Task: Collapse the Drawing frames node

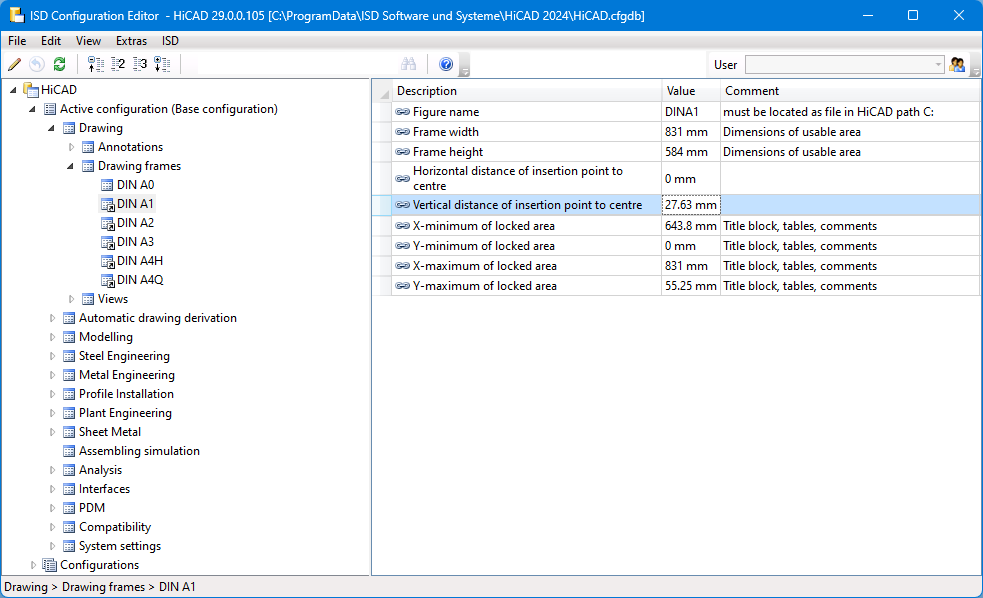Action: point(70,166)
